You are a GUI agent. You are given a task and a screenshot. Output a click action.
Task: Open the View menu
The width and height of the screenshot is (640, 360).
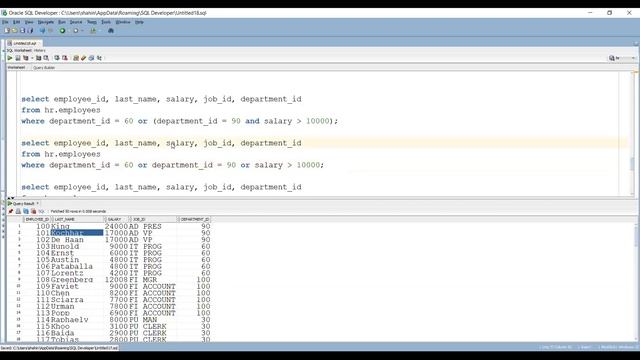coord(29,22)
